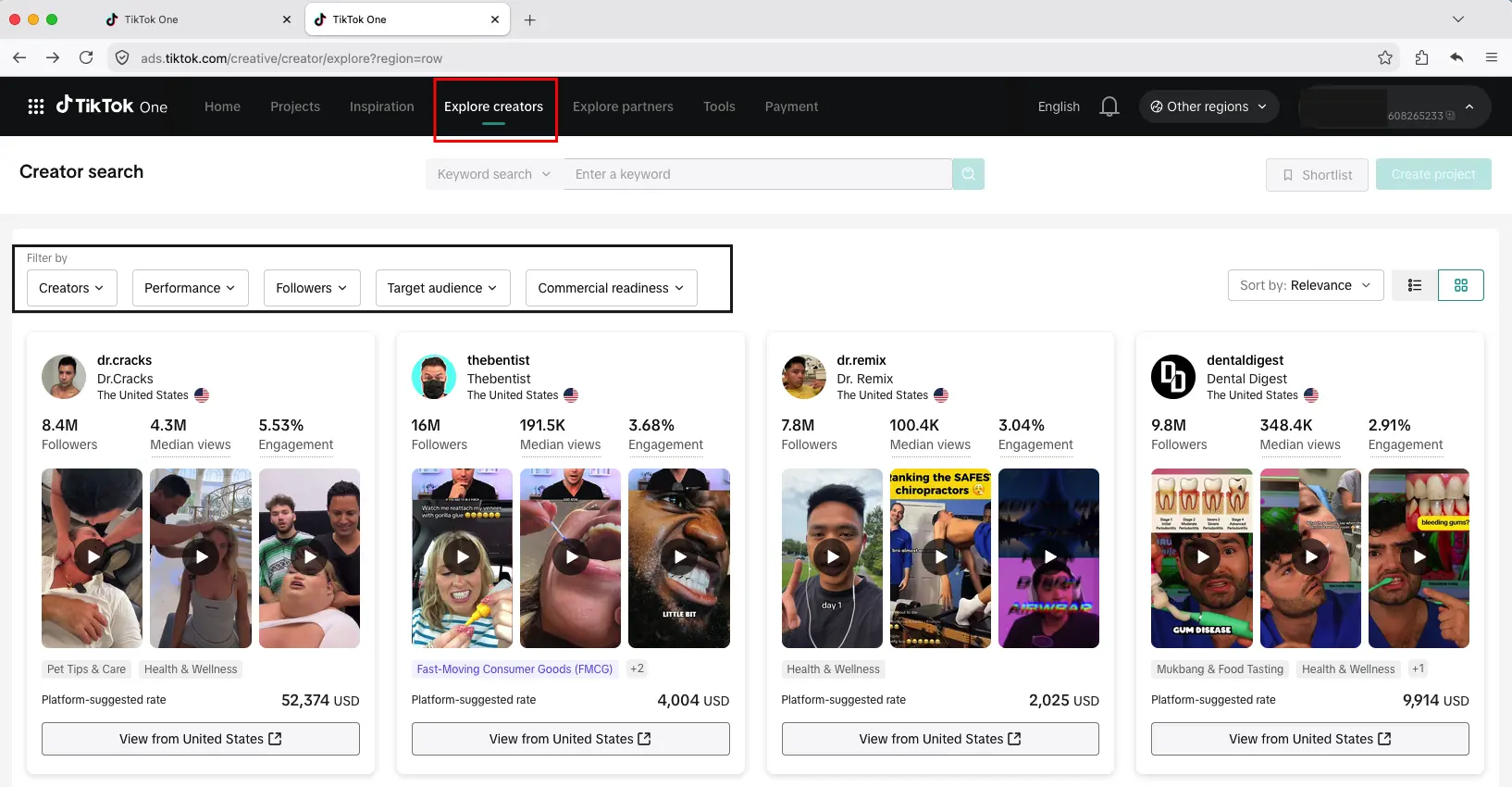Screen dimensions: 1512x787
Task: View thebentist from United States
Action: 570,739
